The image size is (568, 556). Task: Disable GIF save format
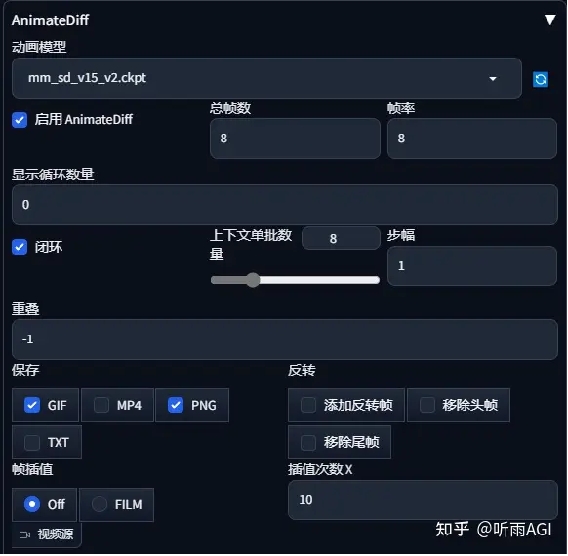click(32, 405)
